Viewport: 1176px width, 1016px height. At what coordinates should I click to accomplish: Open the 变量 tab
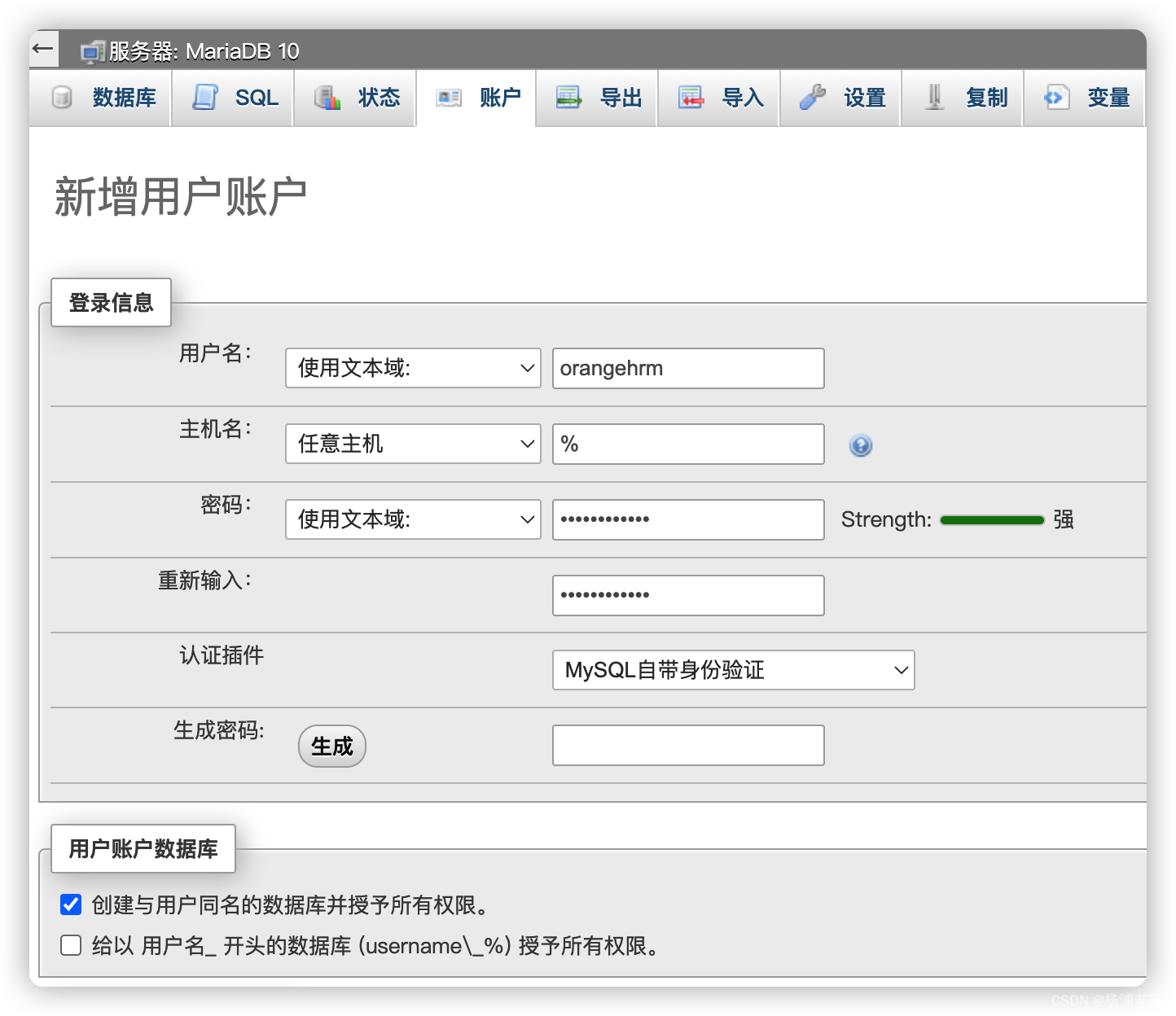click(1085, 98)
